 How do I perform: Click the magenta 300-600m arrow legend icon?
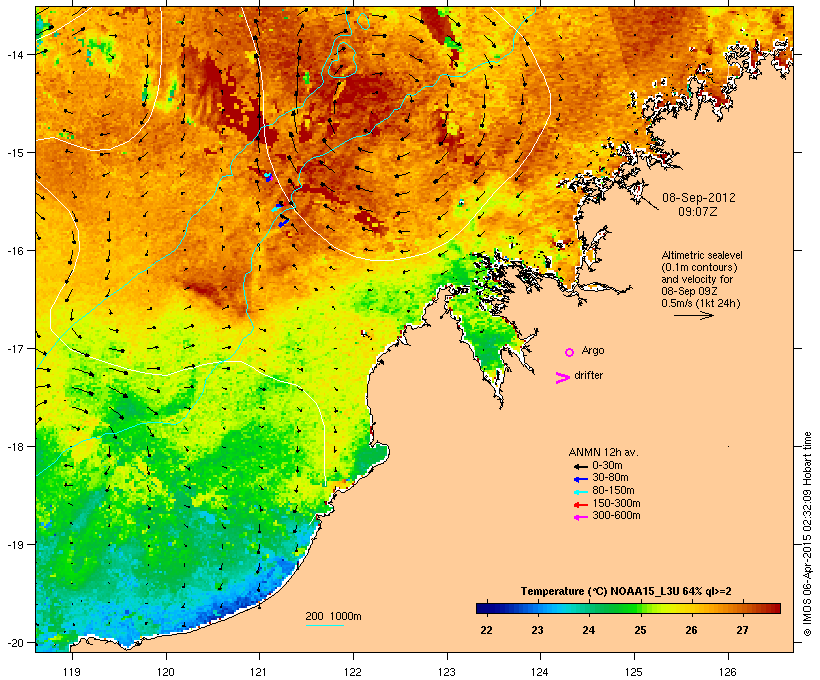580,517
